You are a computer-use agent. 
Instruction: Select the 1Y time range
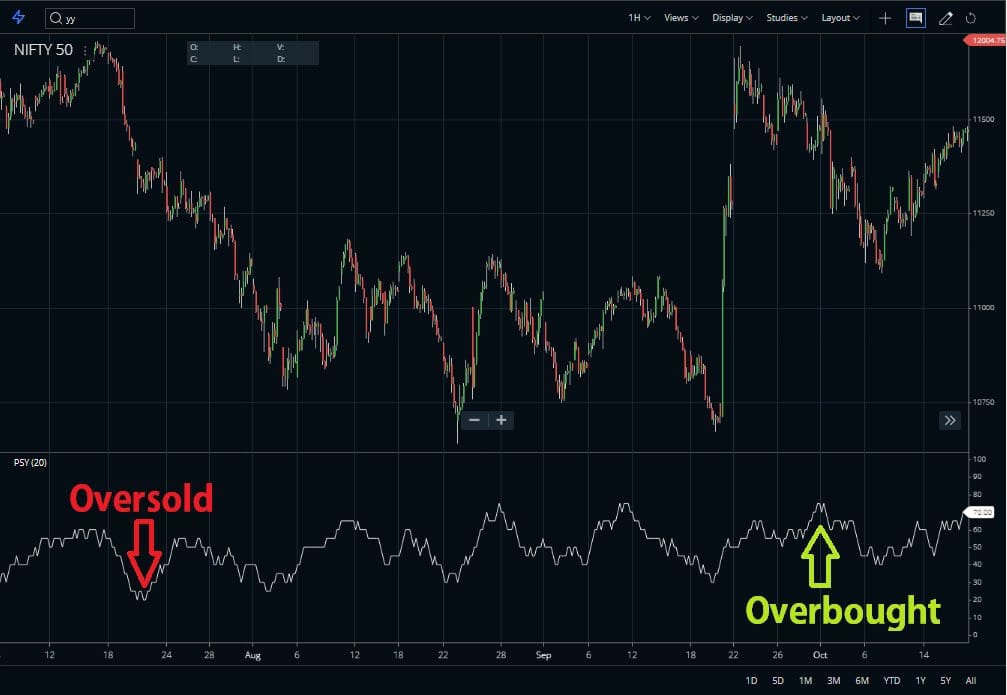coord(920,680)
